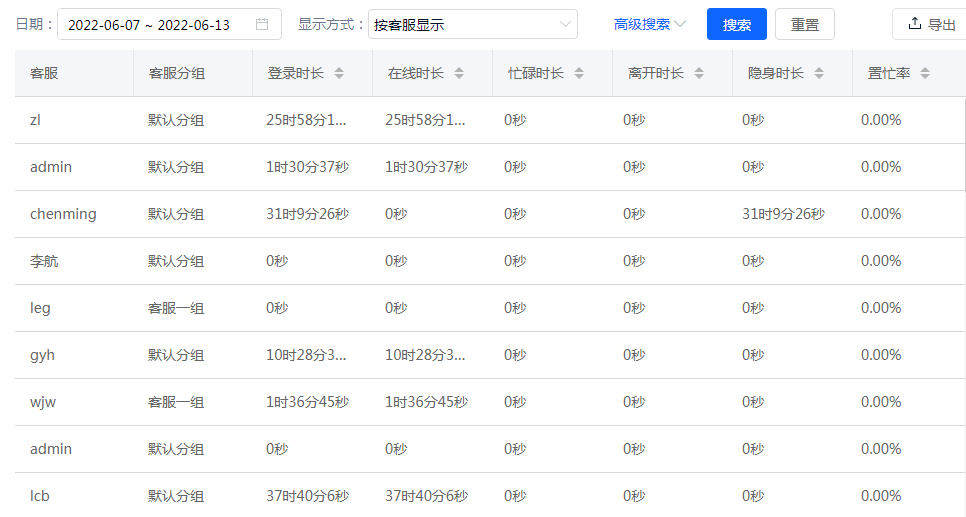Expand 高级搜索 advanced search options

[x=650, y=25]
